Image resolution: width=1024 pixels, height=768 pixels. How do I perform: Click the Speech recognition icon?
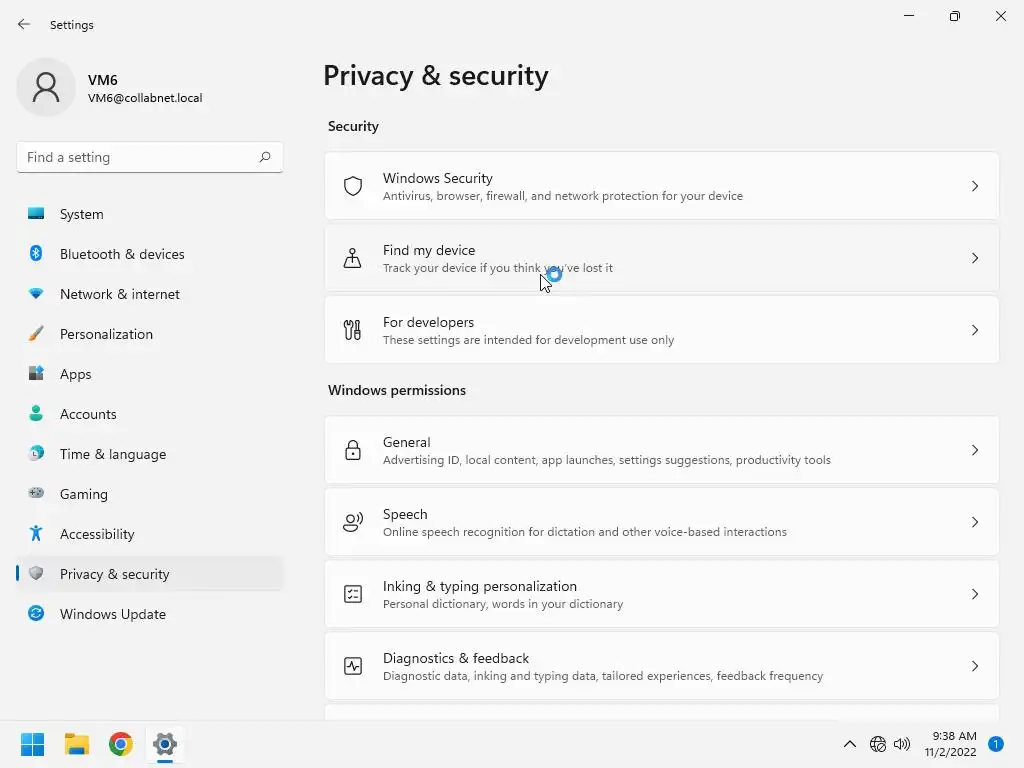353,522
